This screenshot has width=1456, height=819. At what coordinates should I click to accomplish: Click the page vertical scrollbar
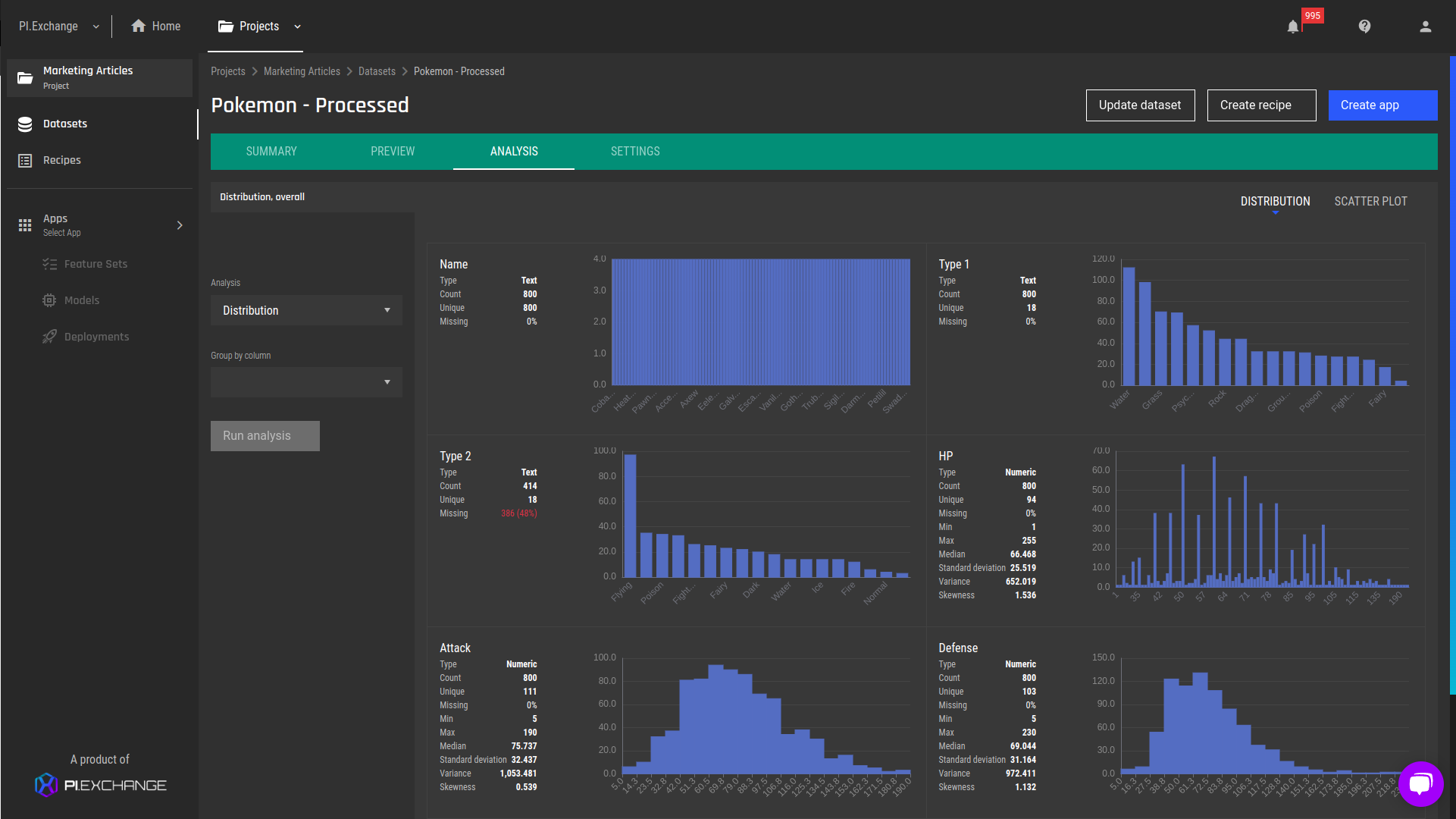coord(1452,375)
